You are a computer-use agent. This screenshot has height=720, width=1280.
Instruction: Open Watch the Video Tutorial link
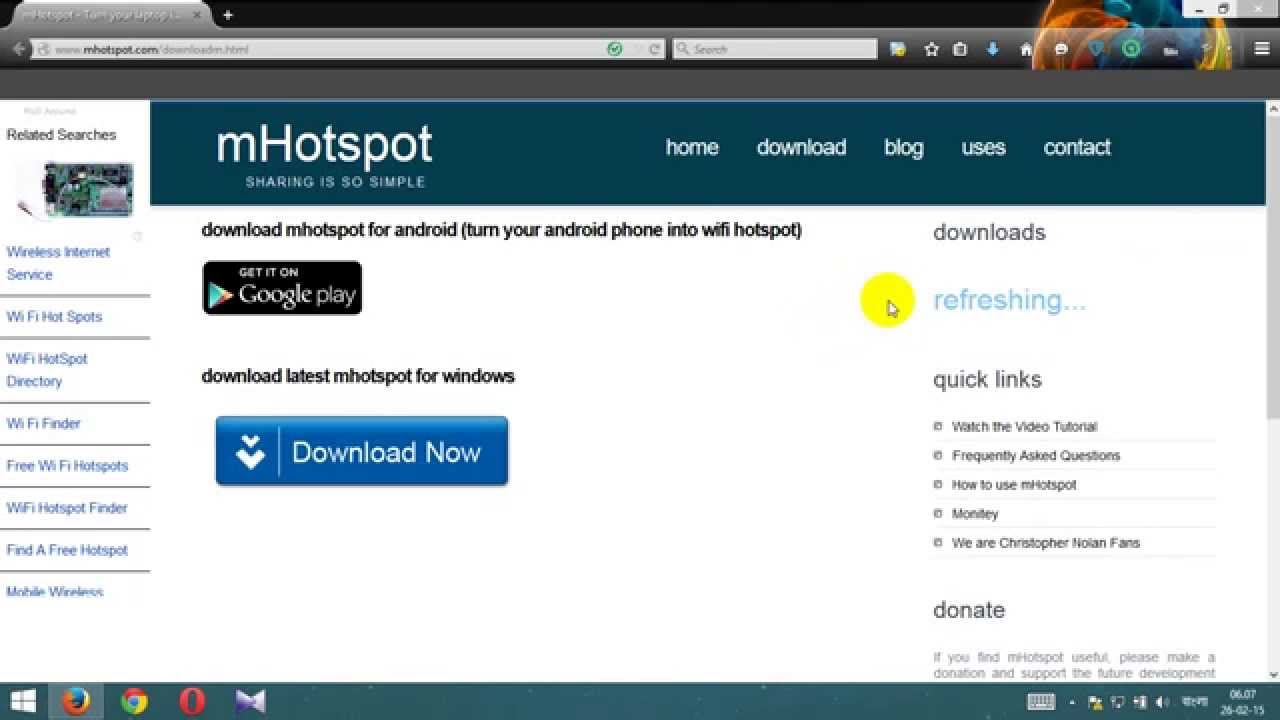(1024, 426)
